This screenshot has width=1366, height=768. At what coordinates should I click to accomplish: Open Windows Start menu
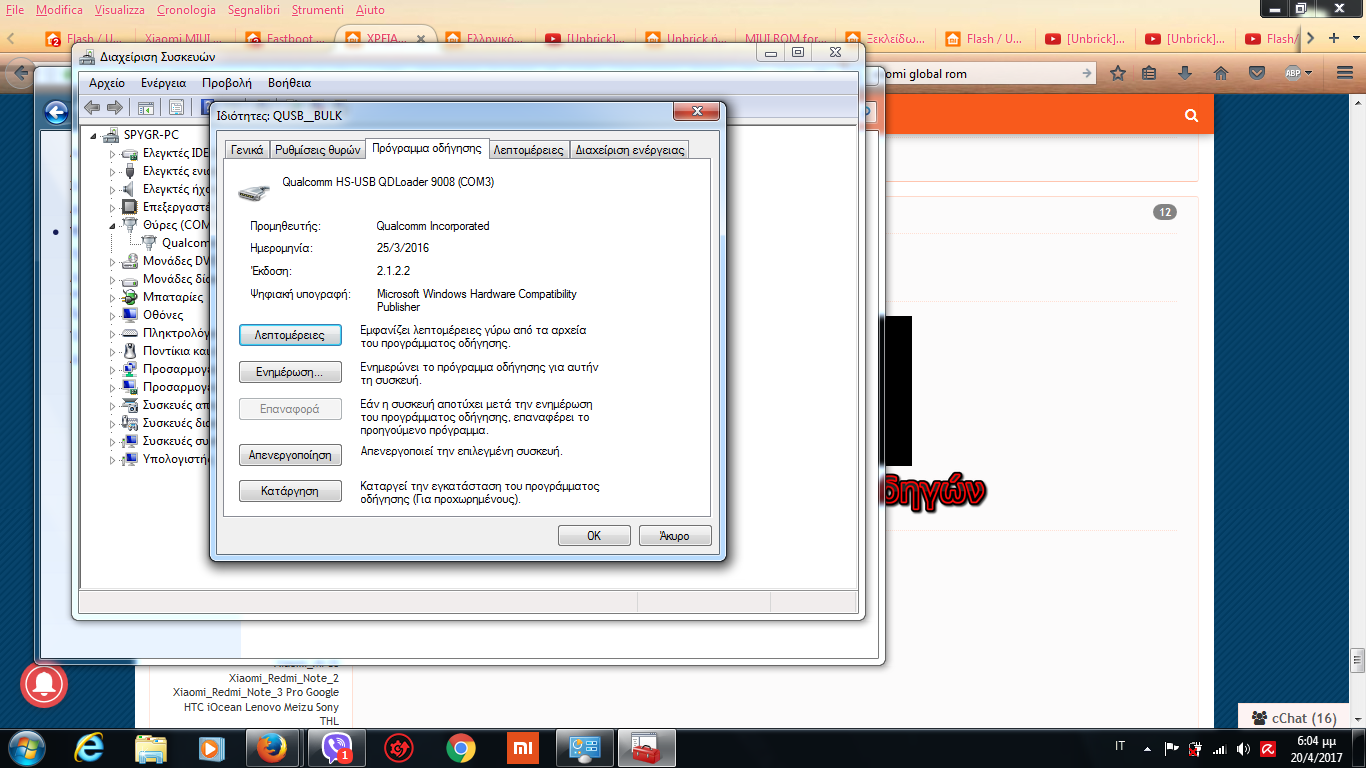click(x=25, y=748)
